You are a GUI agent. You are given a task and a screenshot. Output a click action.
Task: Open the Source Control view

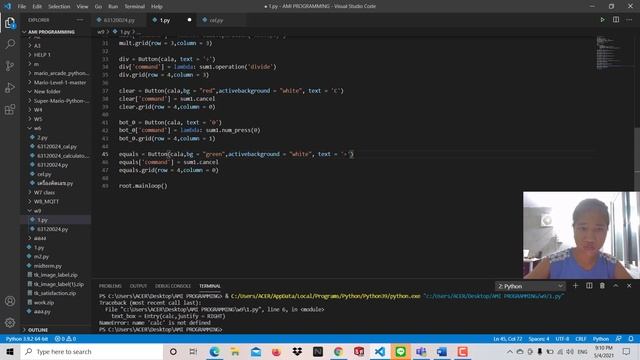point(10,66)
